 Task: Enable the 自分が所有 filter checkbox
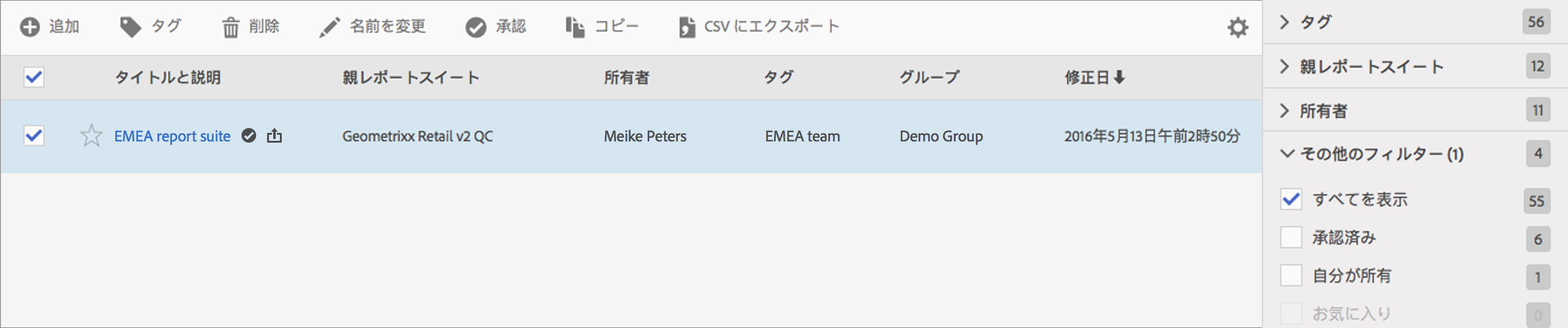pyautogui.click(x=1291, y=275)
